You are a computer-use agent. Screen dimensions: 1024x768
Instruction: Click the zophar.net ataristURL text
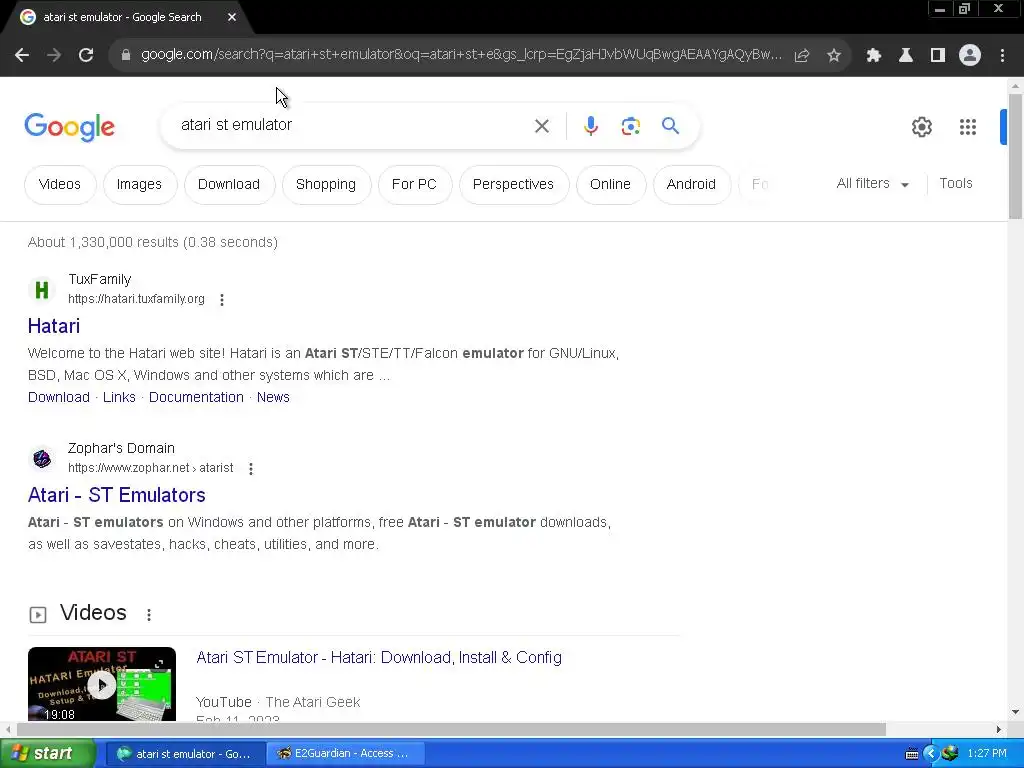(x=151, y=468)
